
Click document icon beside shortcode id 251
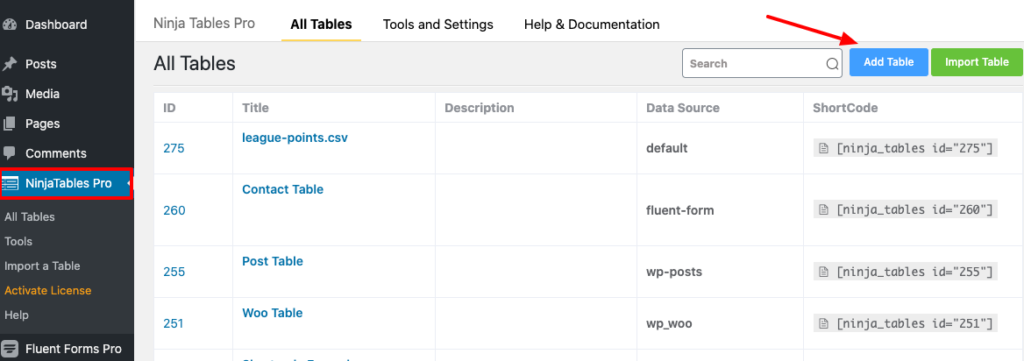(824, 323)
